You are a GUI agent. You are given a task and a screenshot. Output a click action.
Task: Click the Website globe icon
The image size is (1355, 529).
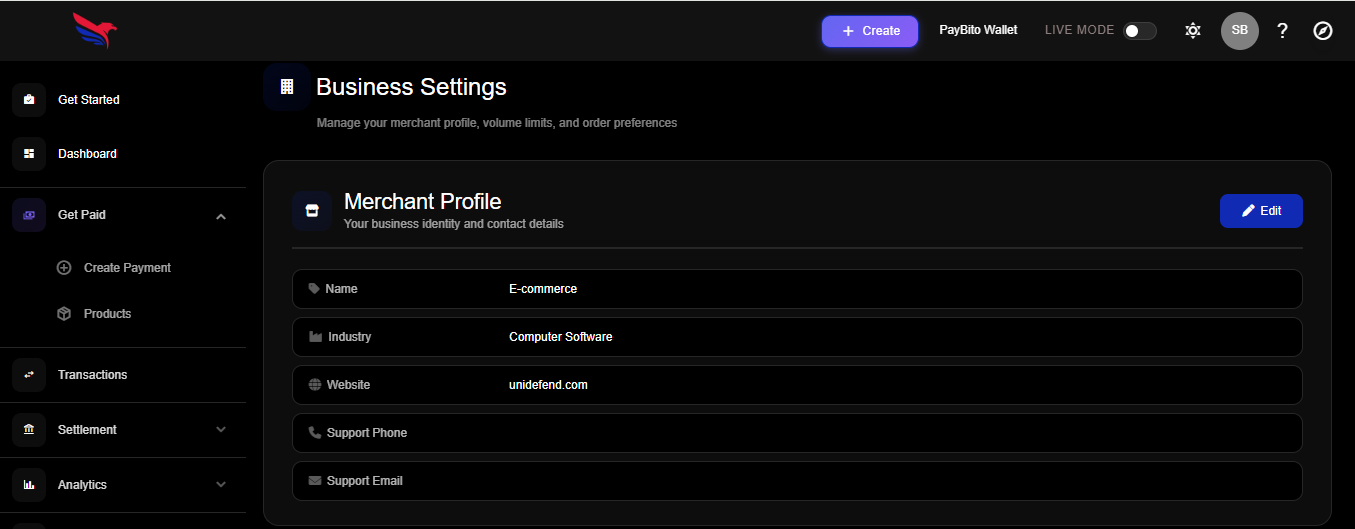tap(315, 385)
